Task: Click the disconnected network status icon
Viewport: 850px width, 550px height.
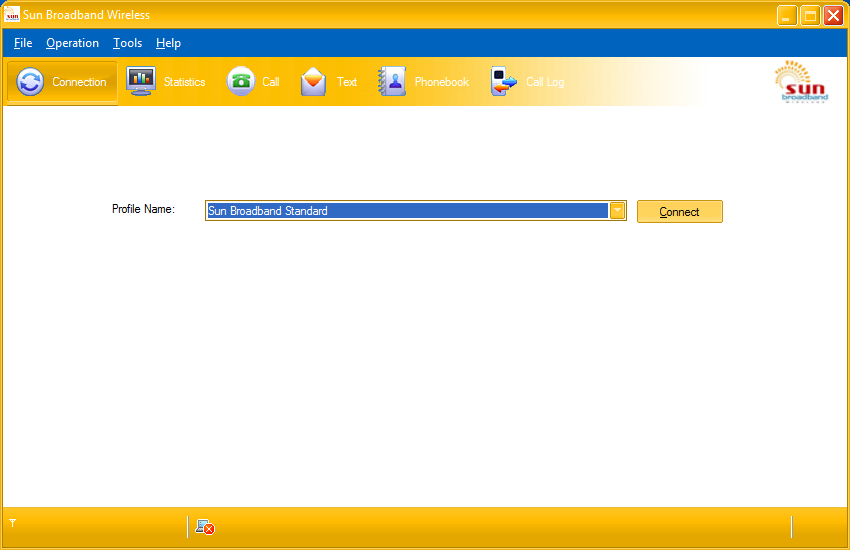Action: click(205, 527)
